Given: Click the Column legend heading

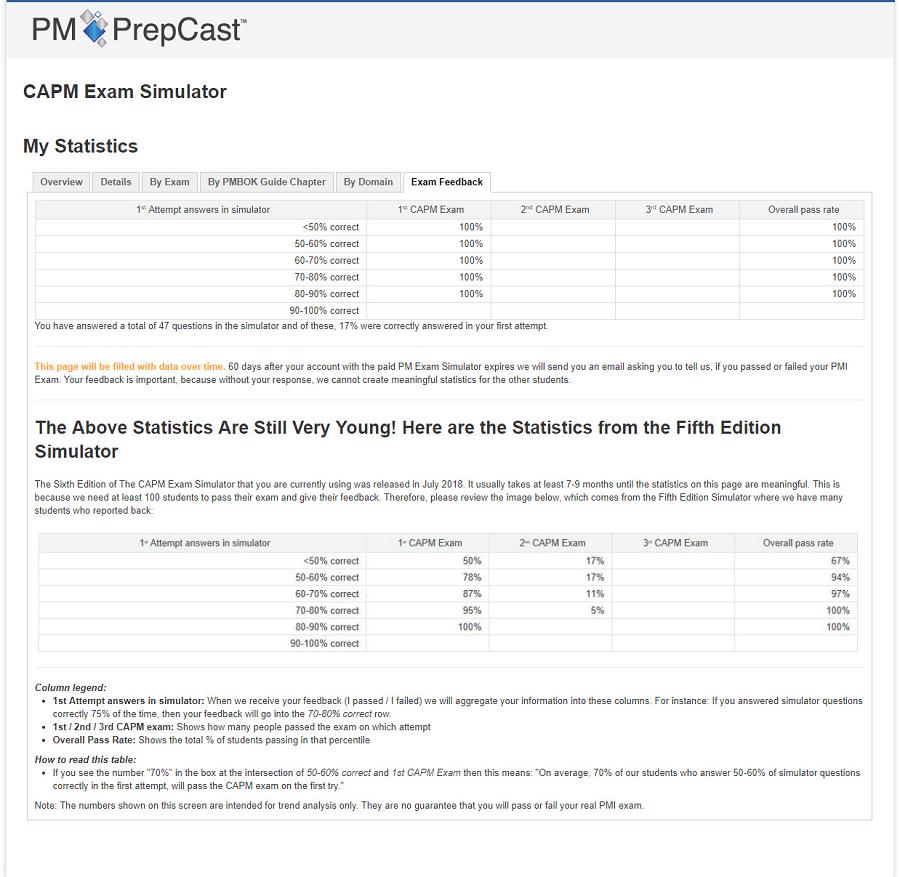Looking at the screenshot, I should (70, 688).
